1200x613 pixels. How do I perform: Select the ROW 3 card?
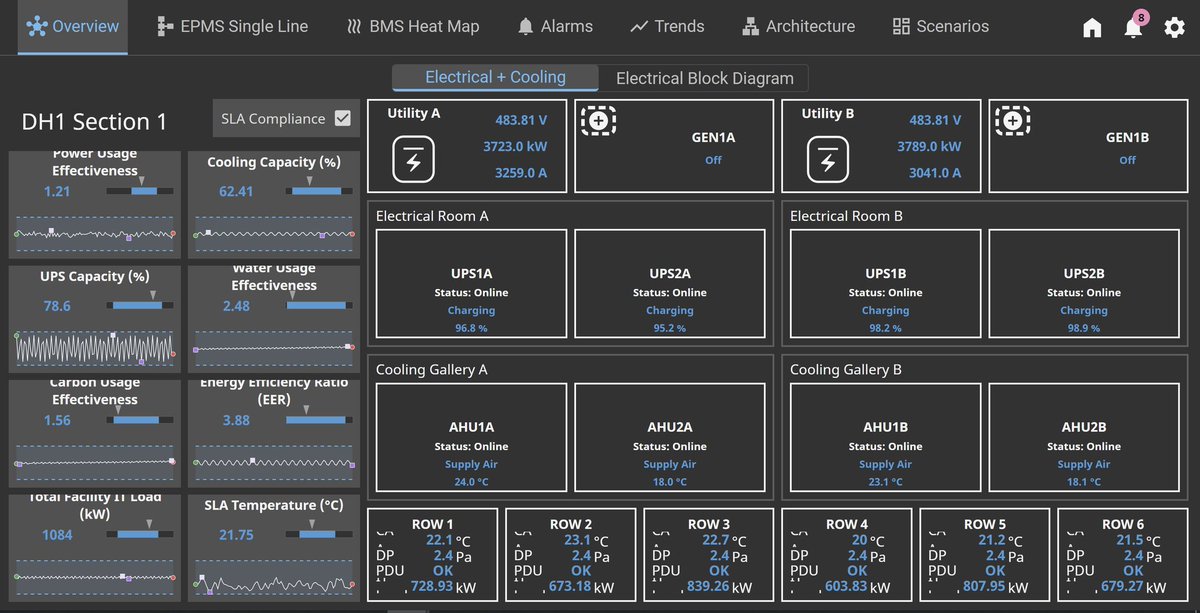point(708,557)
